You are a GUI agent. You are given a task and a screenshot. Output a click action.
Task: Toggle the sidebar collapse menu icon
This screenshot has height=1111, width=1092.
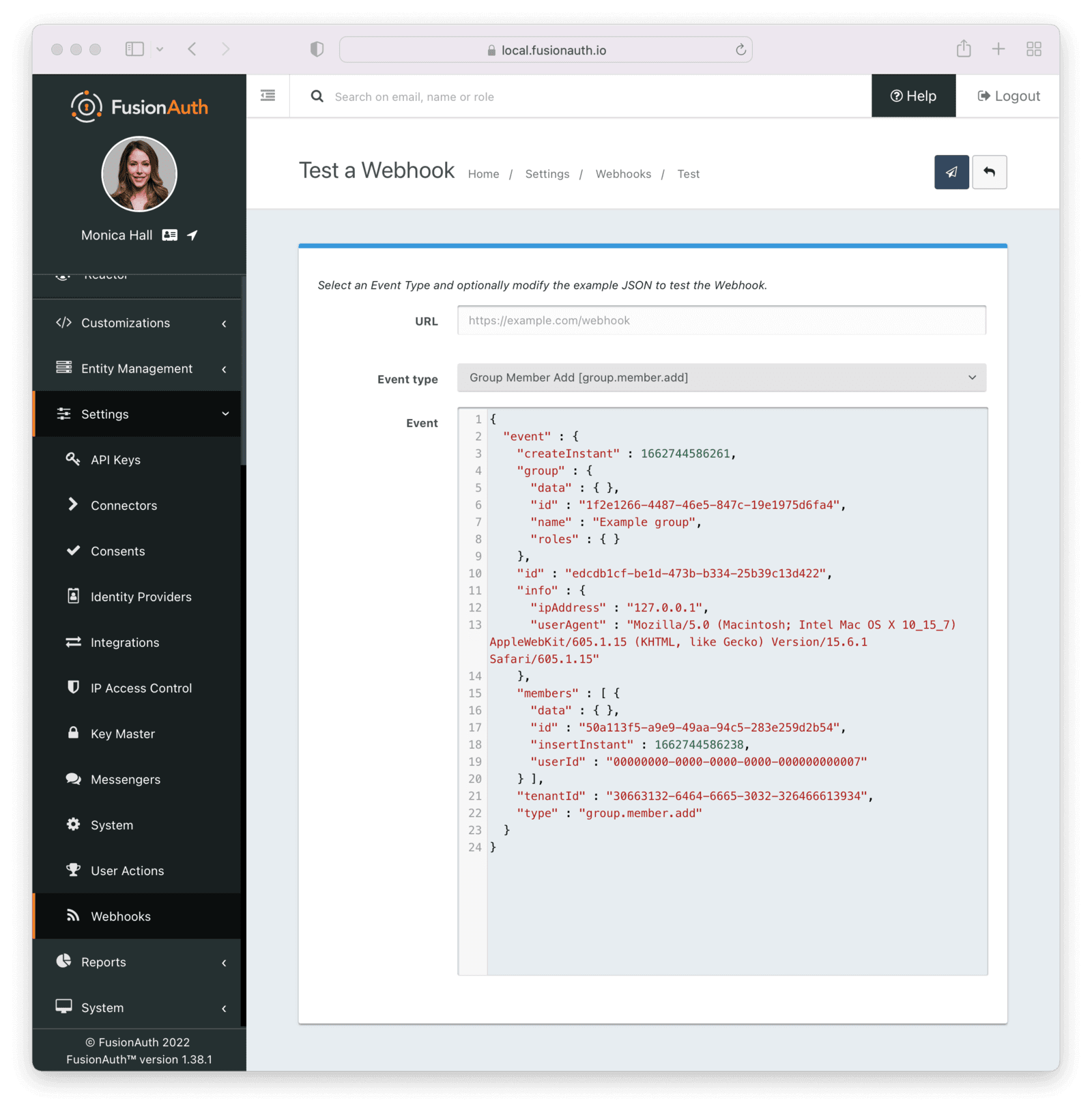pyautogui.click(x=268, y=96)
